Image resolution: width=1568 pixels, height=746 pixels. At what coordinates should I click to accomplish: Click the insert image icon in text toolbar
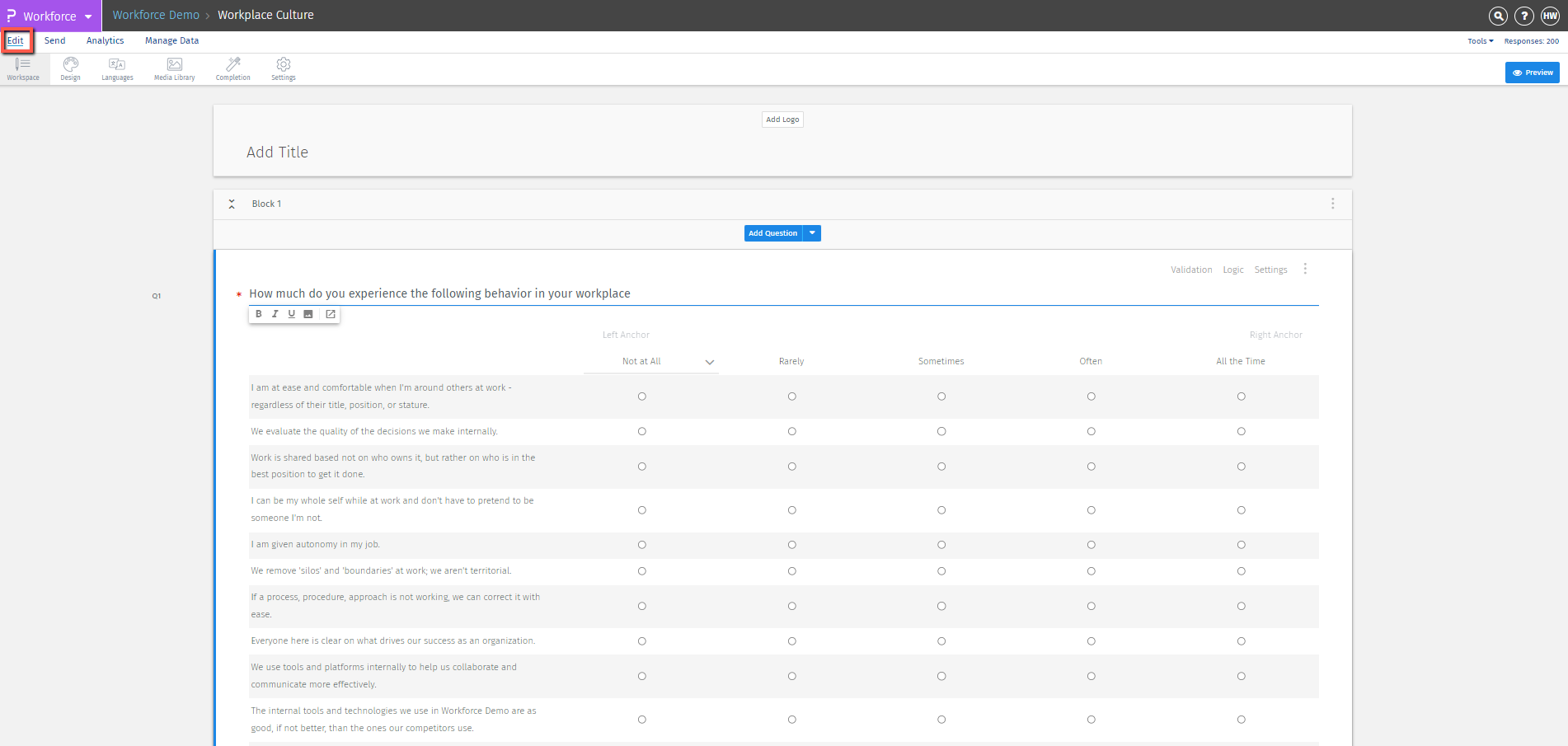click(x=308, y=314)
